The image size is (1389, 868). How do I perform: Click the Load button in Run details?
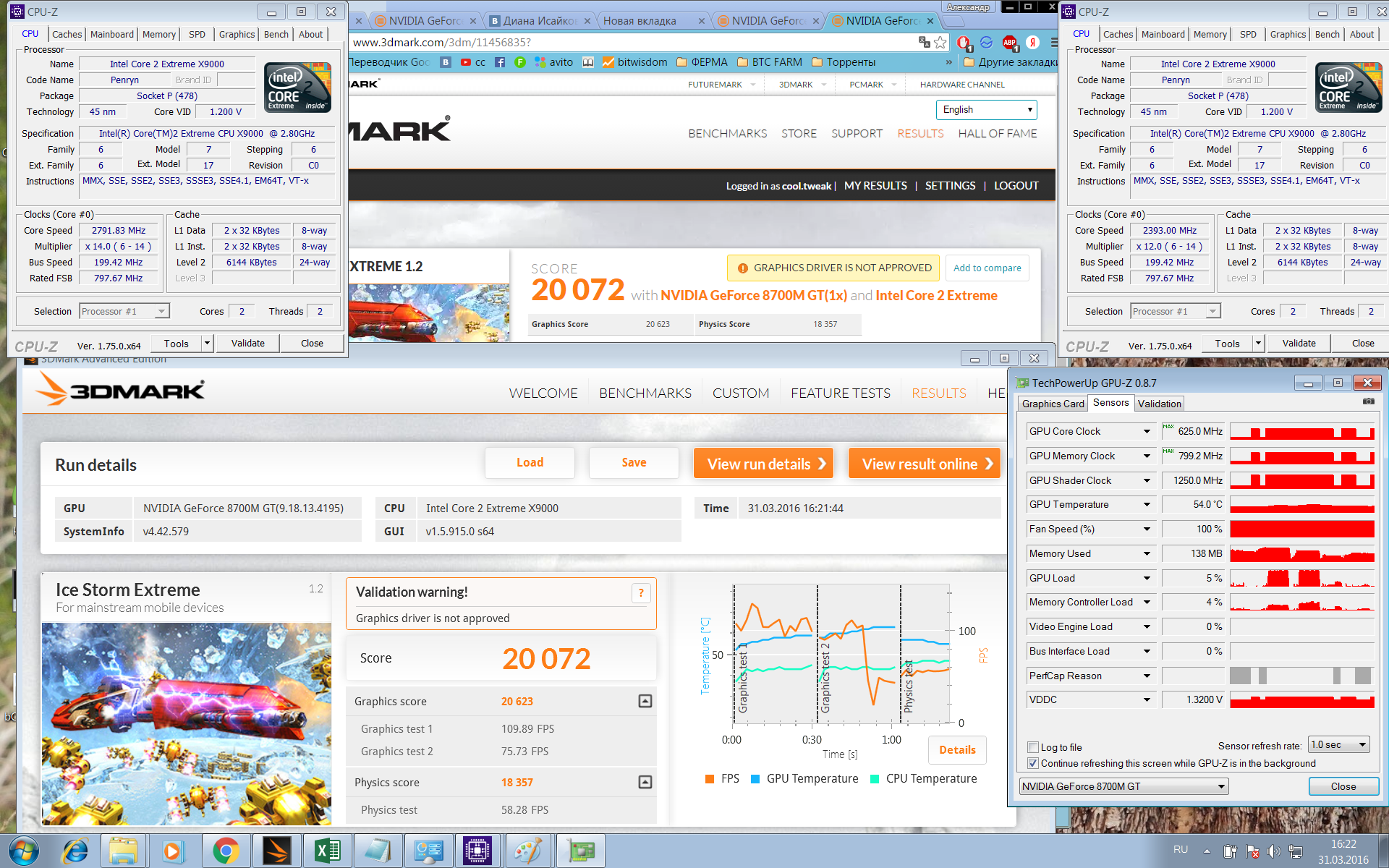pyautogui.click(x=530, y=463)
